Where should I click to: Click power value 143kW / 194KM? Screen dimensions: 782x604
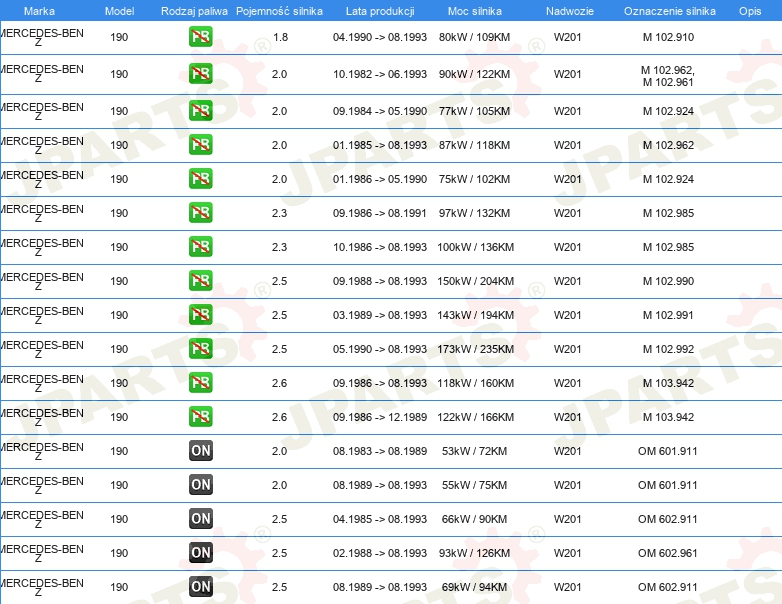tap(475, 315)
